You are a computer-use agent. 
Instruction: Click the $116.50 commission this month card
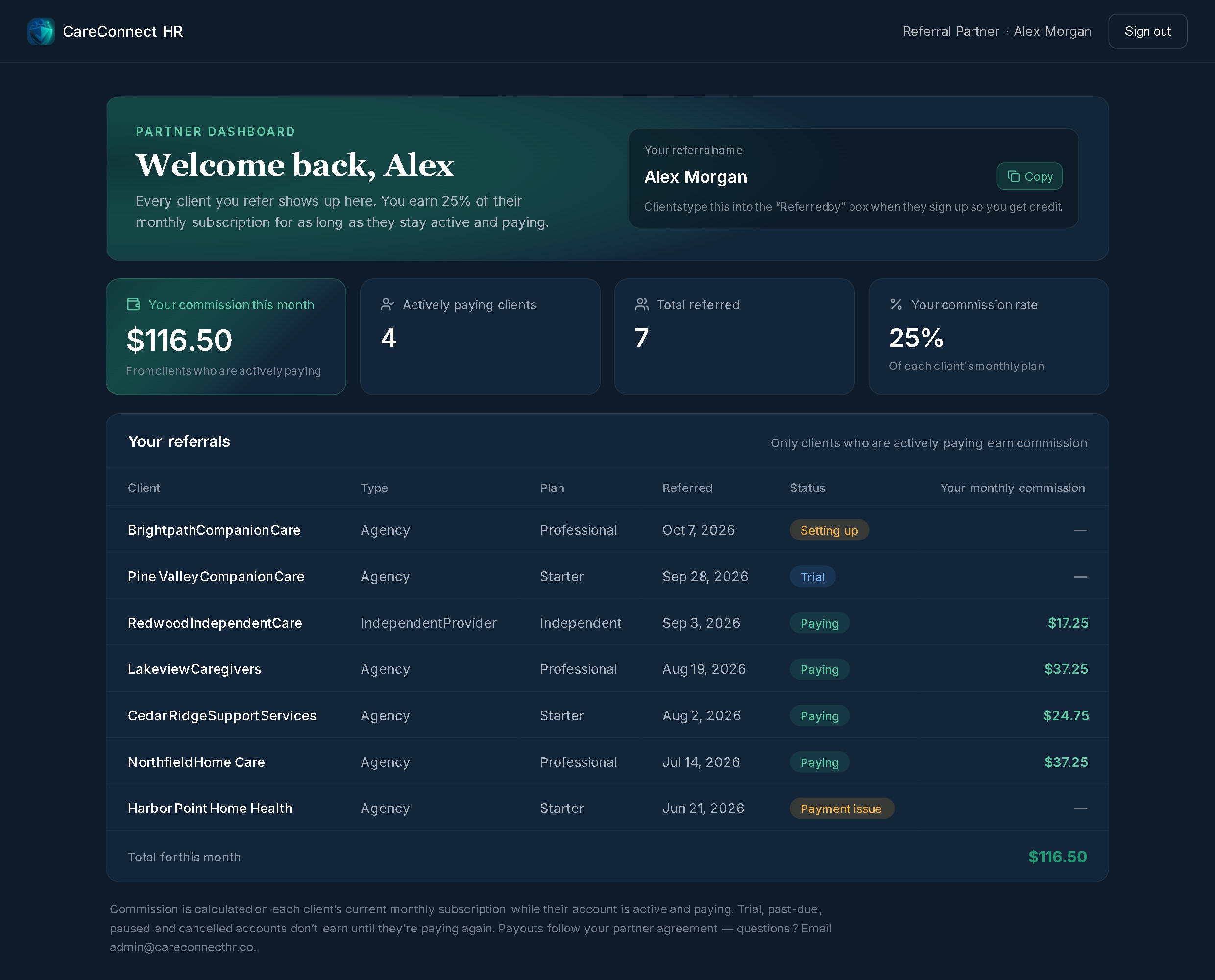click(226, 337)
